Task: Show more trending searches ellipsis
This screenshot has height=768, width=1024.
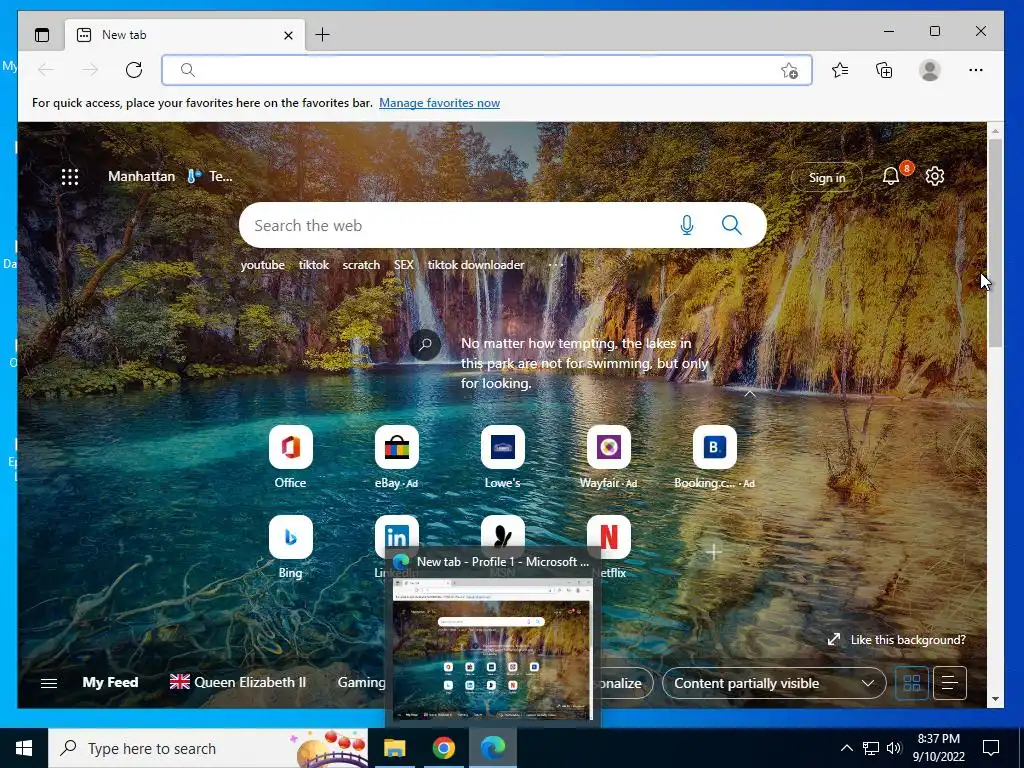Action: coord(555,264)
